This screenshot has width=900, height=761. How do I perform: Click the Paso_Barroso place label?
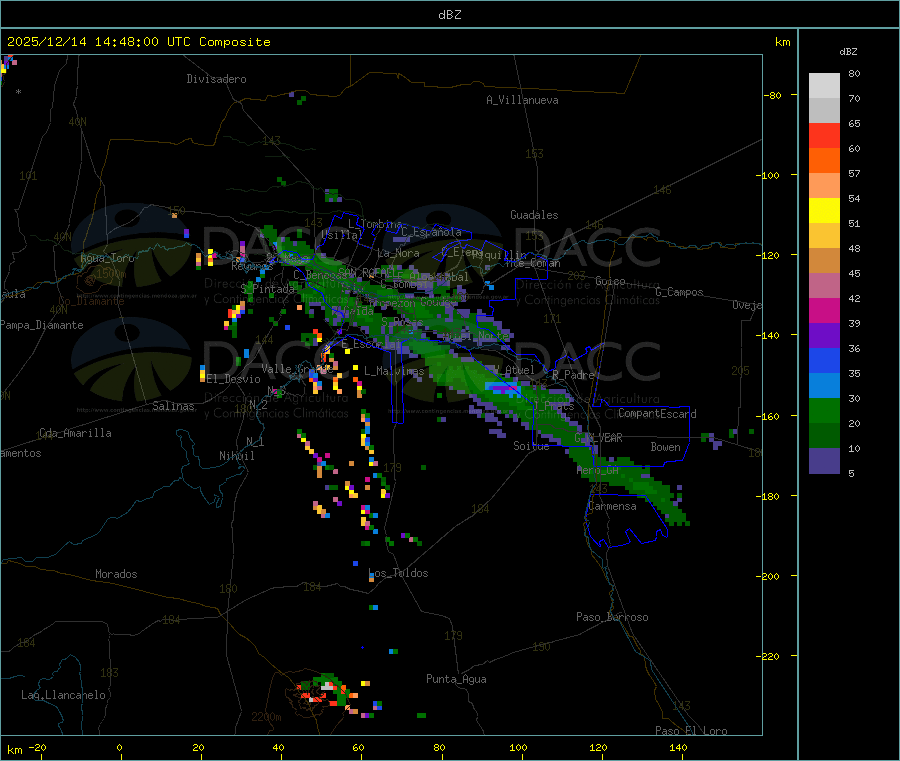(x=612, y=617)
